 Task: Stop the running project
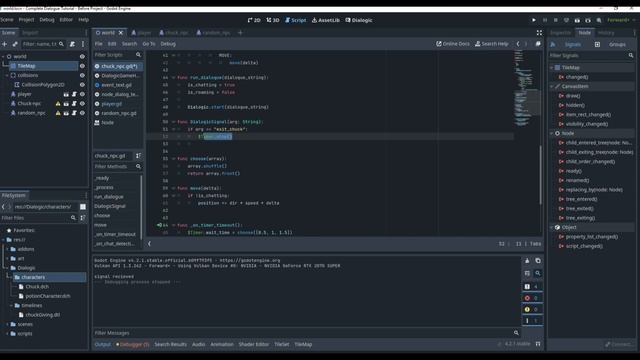(556, 20)
